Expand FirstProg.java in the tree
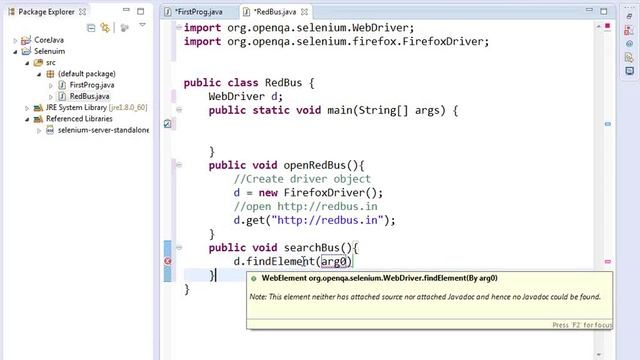 click(x=51, y=85)
